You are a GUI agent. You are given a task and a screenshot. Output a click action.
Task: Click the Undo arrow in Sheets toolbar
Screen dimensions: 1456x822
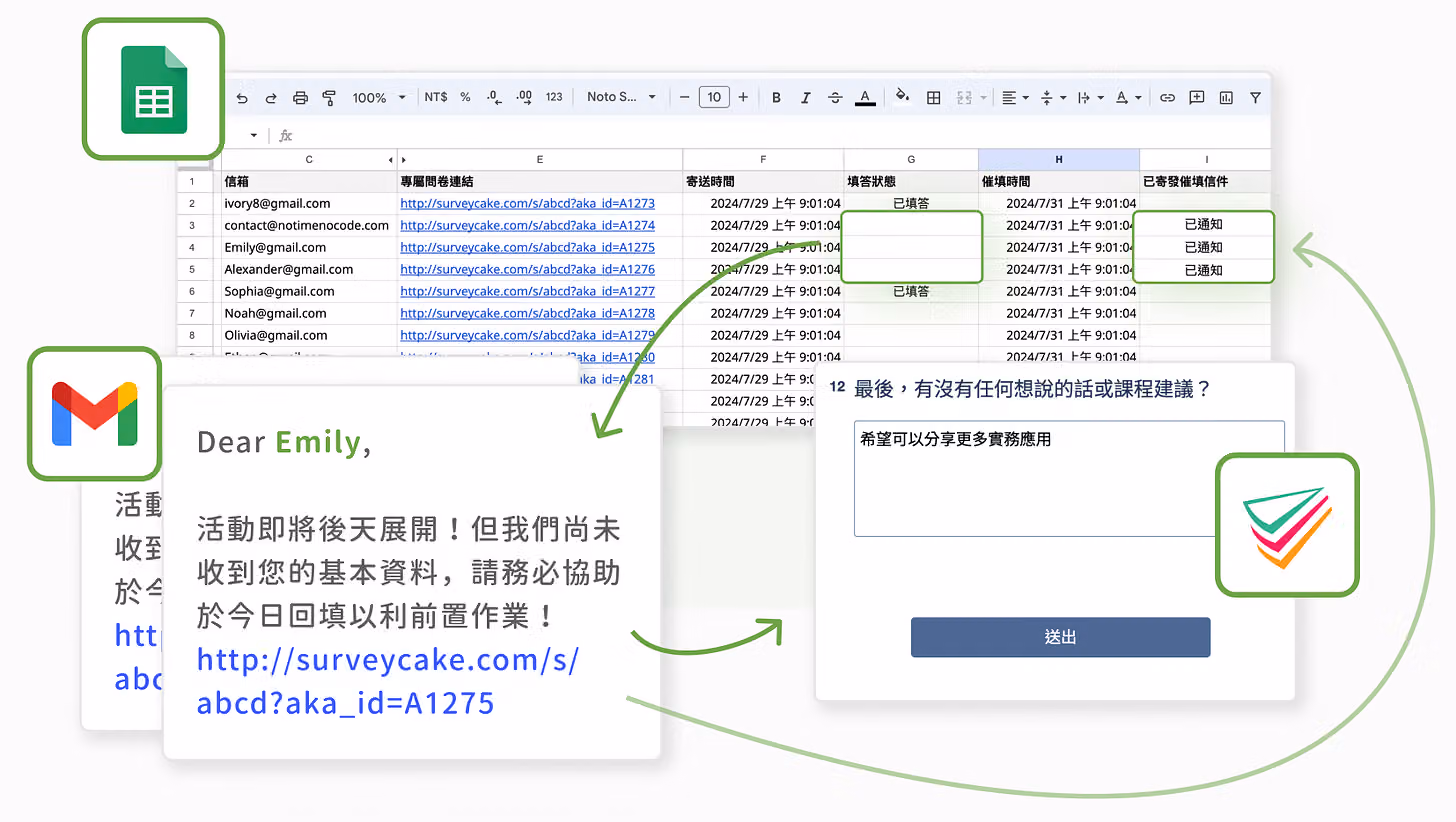tap(241, 98)
